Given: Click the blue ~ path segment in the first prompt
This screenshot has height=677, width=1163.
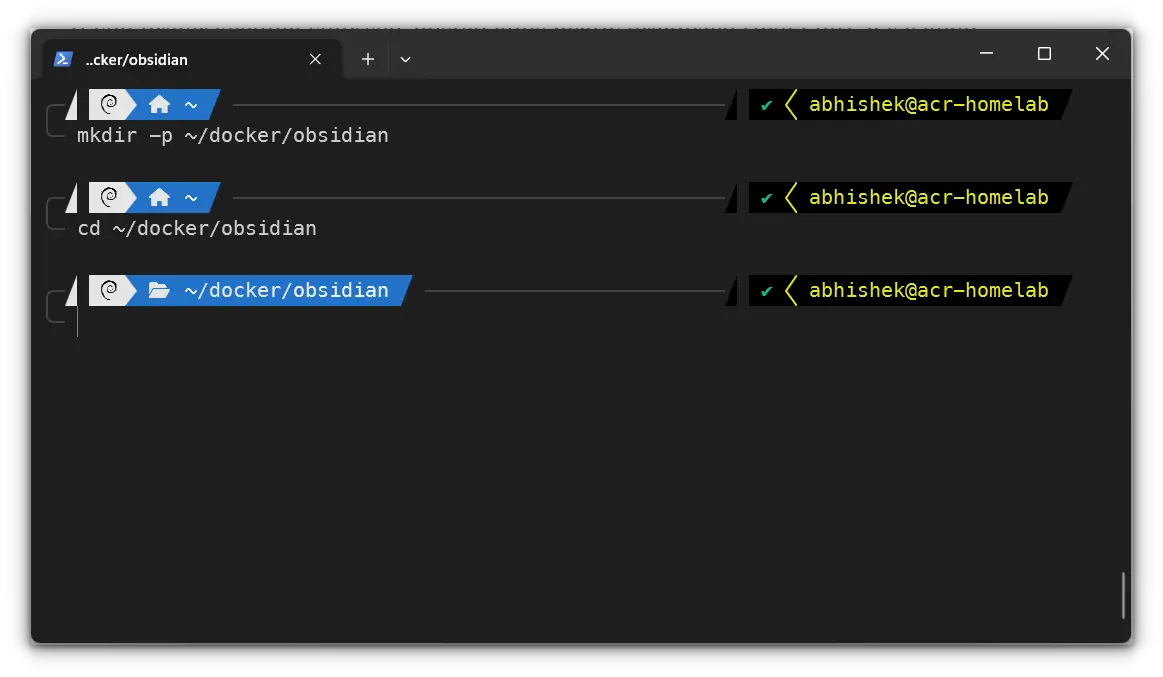Looking at the screenshot, I should [193, 103].
